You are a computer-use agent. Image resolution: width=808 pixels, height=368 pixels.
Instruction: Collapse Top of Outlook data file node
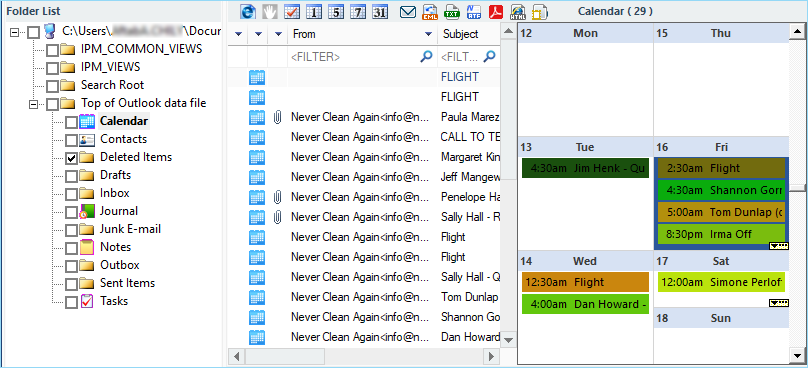34,105
